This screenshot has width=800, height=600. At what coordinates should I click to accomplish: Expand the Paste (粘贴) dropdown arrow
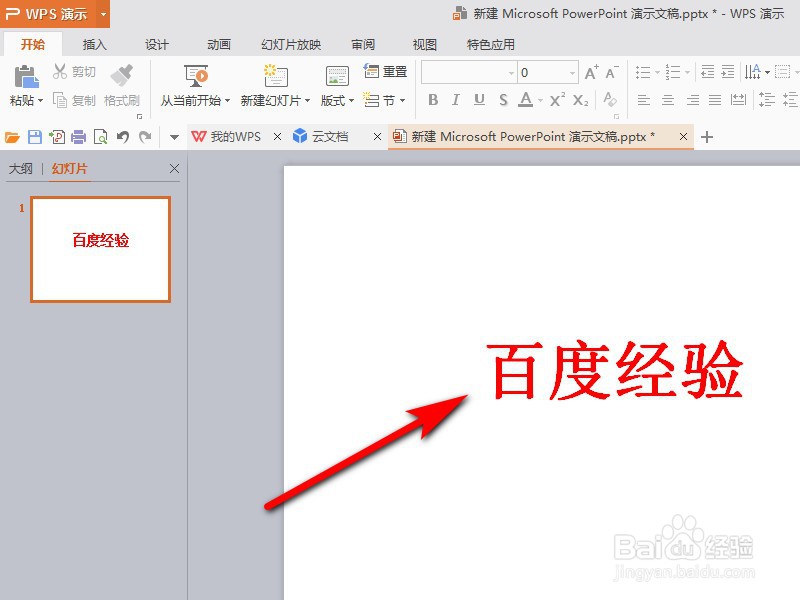tap(40, 101)
